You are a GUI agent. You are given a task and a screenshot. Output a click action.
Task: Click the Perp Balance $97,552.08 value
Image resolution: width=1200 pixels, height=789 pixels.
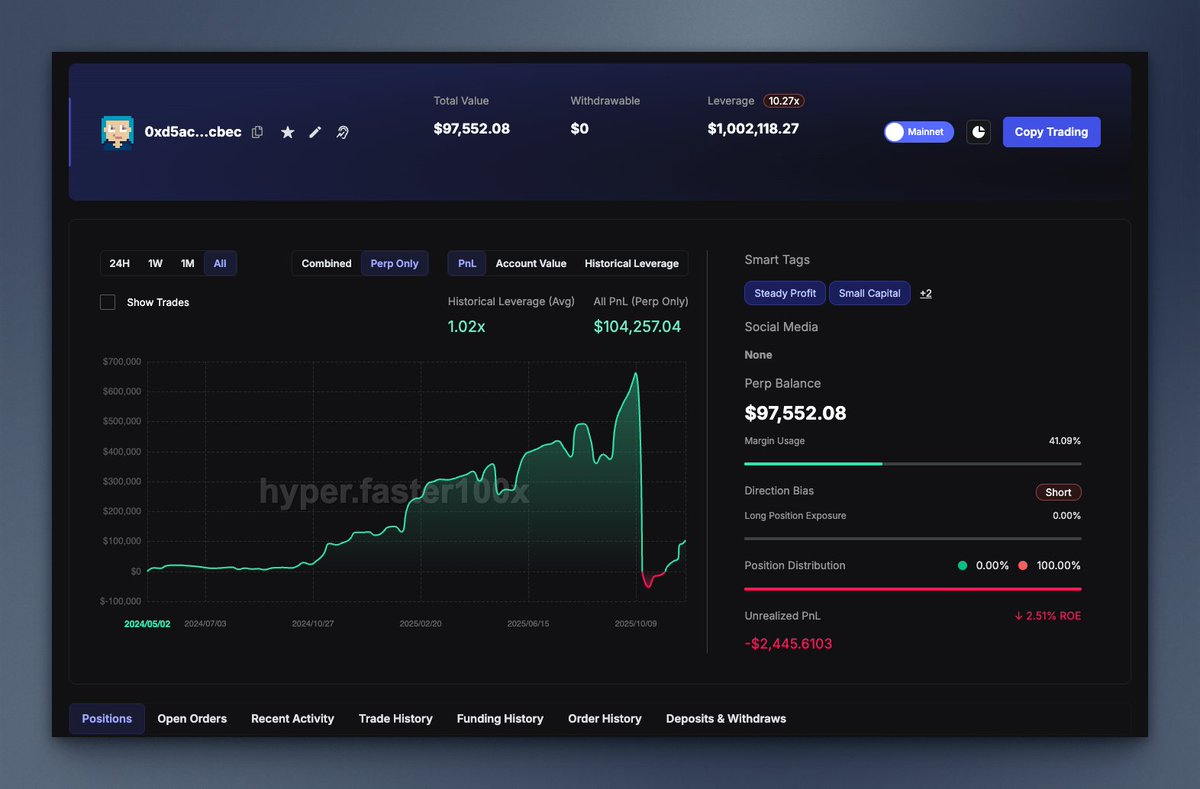tap(796, 413)
